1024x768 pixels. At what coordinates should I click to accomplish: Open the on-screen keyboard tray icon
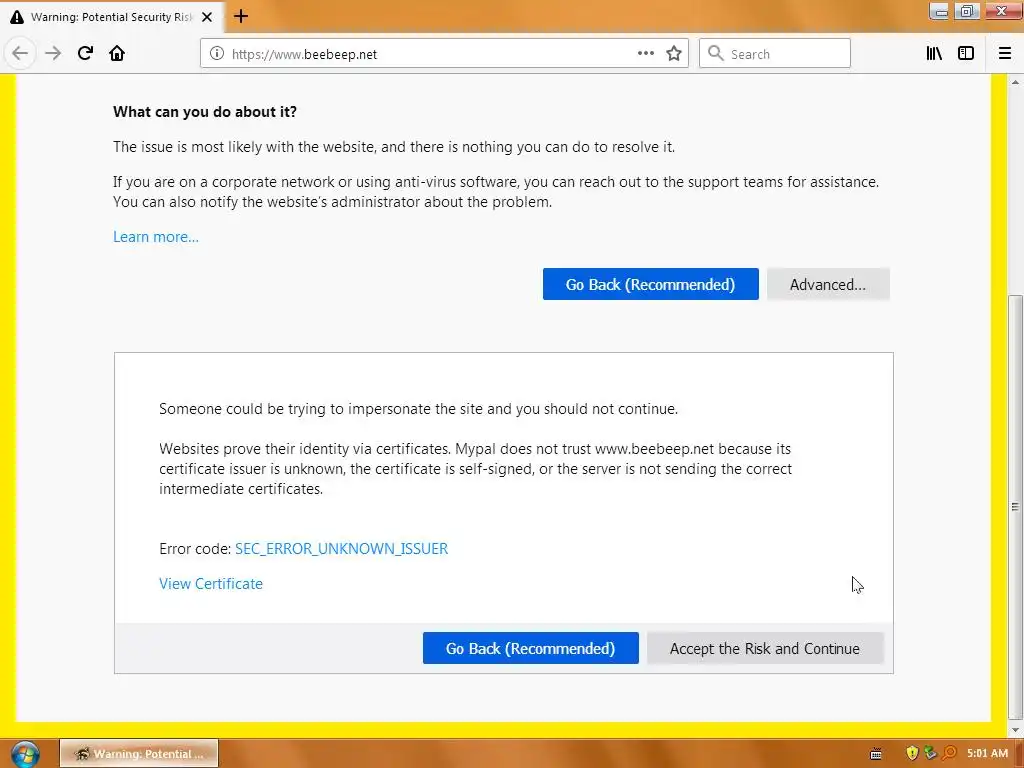coord(876,754)
